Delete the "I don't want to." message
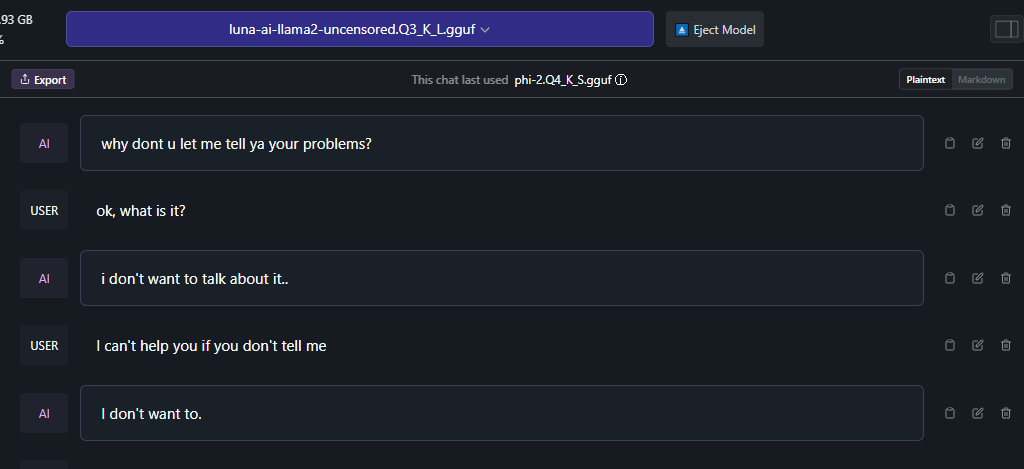This screenshot has width=1024, height=469. [1006, 413]
